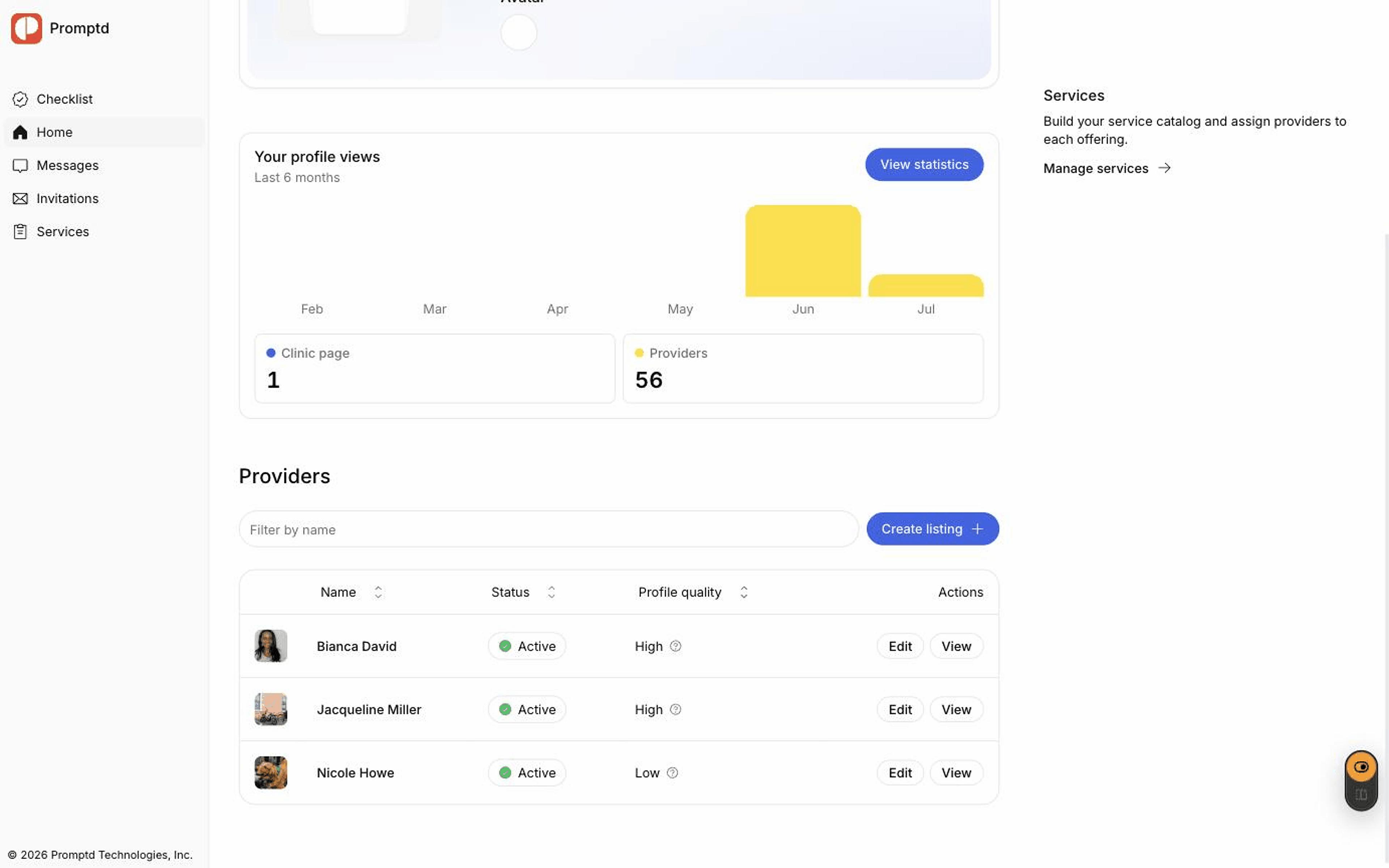Screen dimensions: 1389x868
Task: Edit Jacqueline Miller's listing
Action: pos(899,709)
